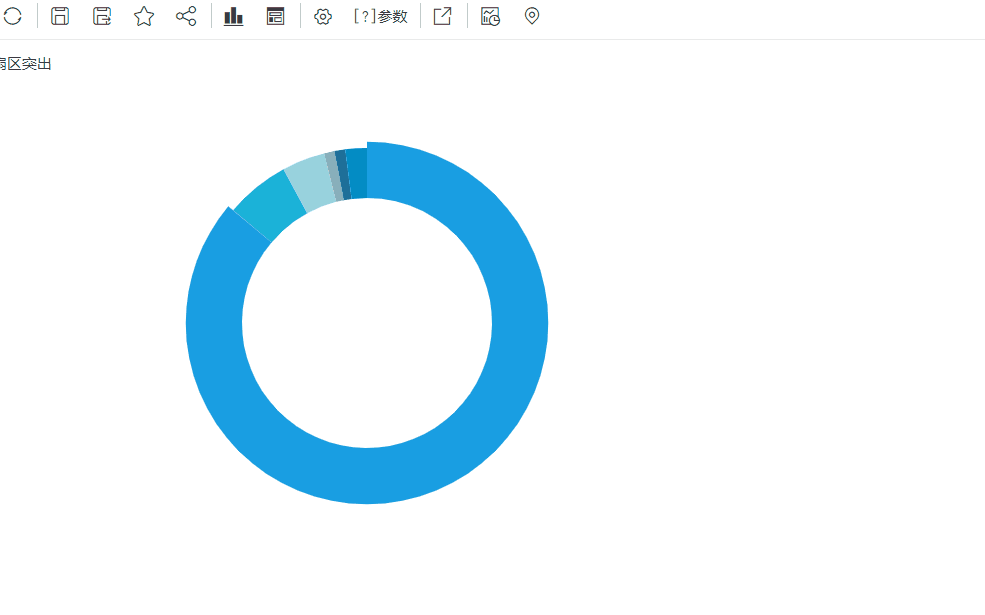The height and width of the screenshot is (615, 985).
Task: Click the refresh icon in the toolbar
Action: point(12,16)
